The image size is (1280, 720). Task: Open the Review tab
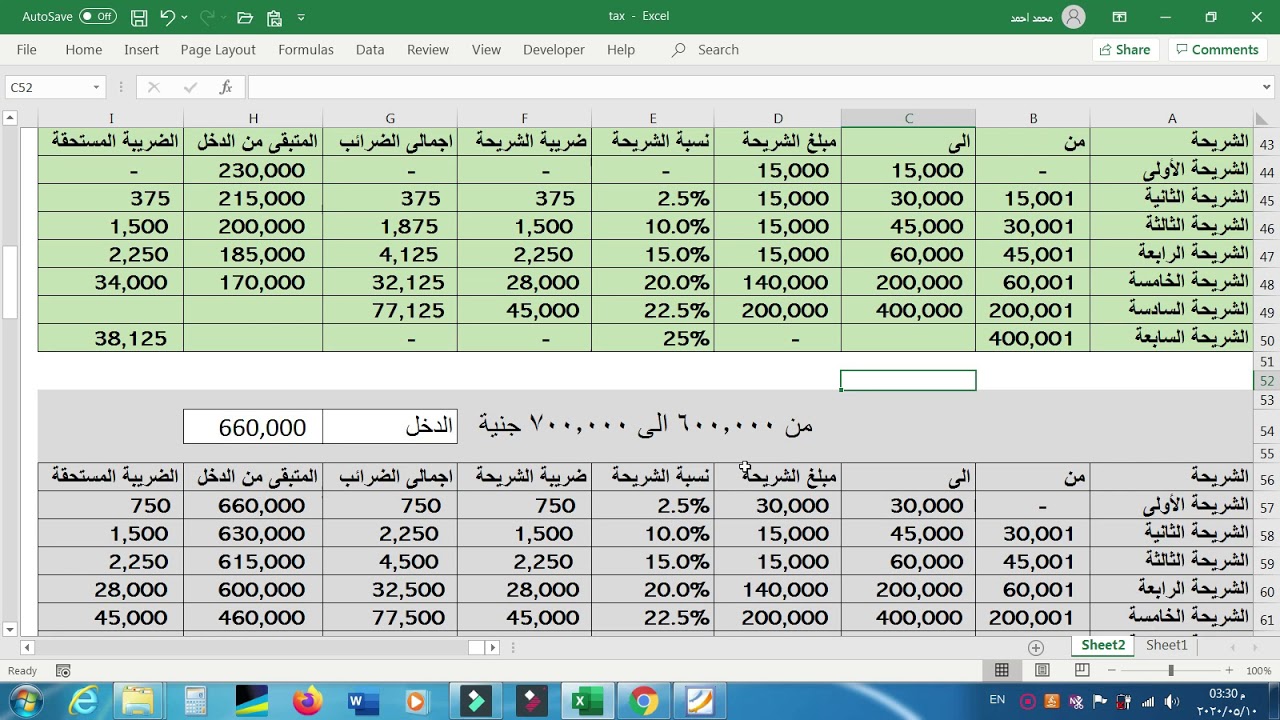click(x=428, y=49)
